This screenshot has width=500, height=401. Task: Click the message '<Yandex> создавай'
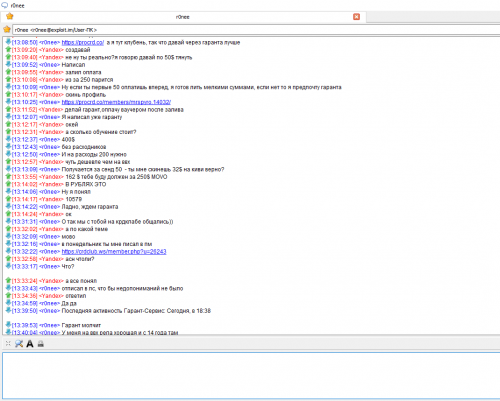click(65, 50)
